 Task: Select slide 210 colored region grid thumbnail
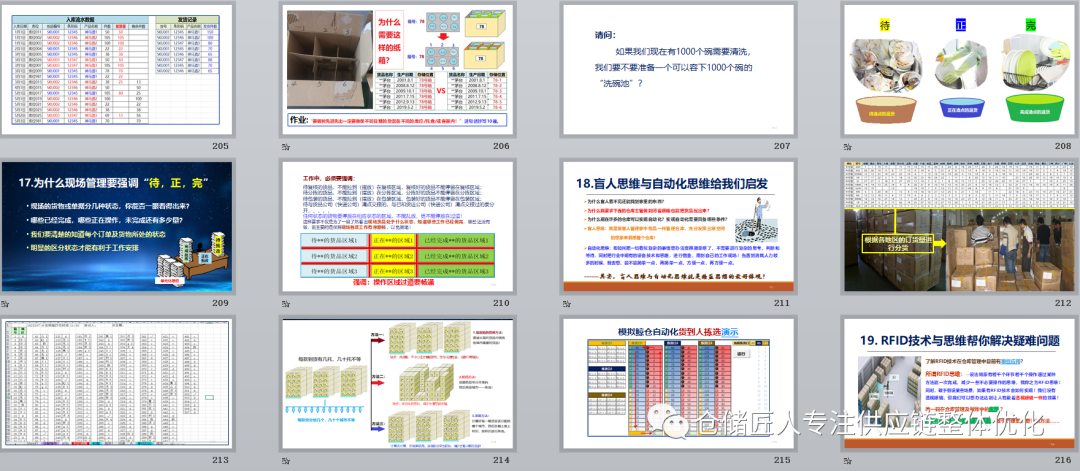click(397, 227)
